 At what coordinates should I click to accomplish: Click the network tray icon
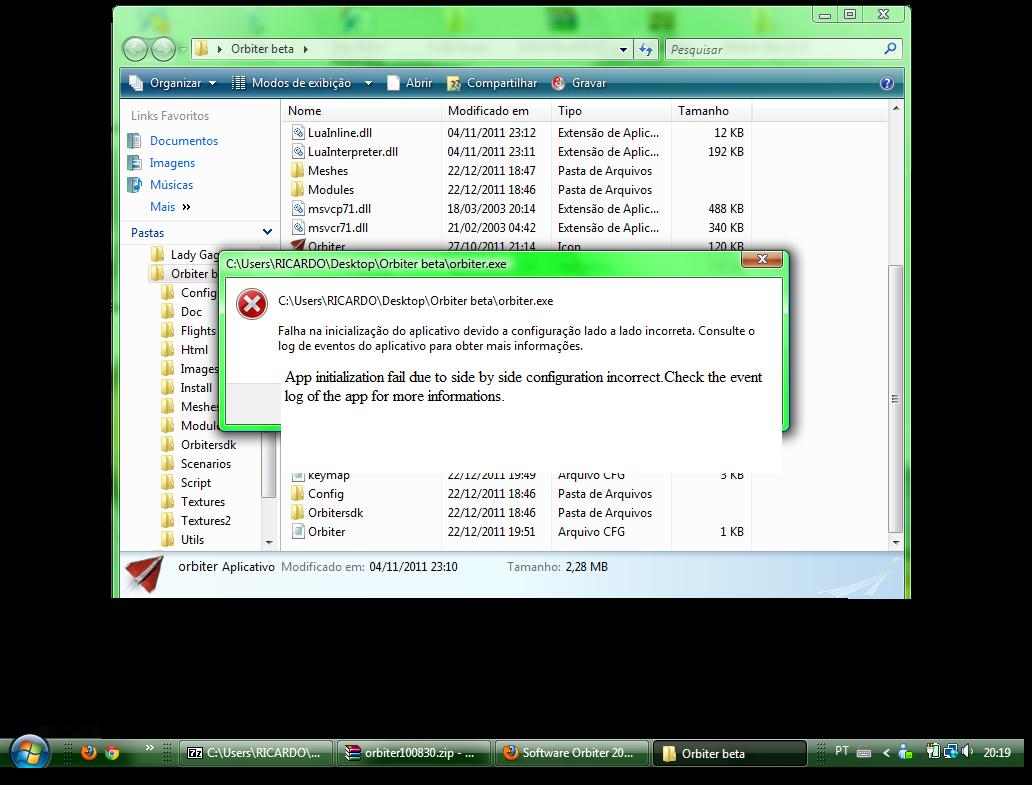pos(950,751)
